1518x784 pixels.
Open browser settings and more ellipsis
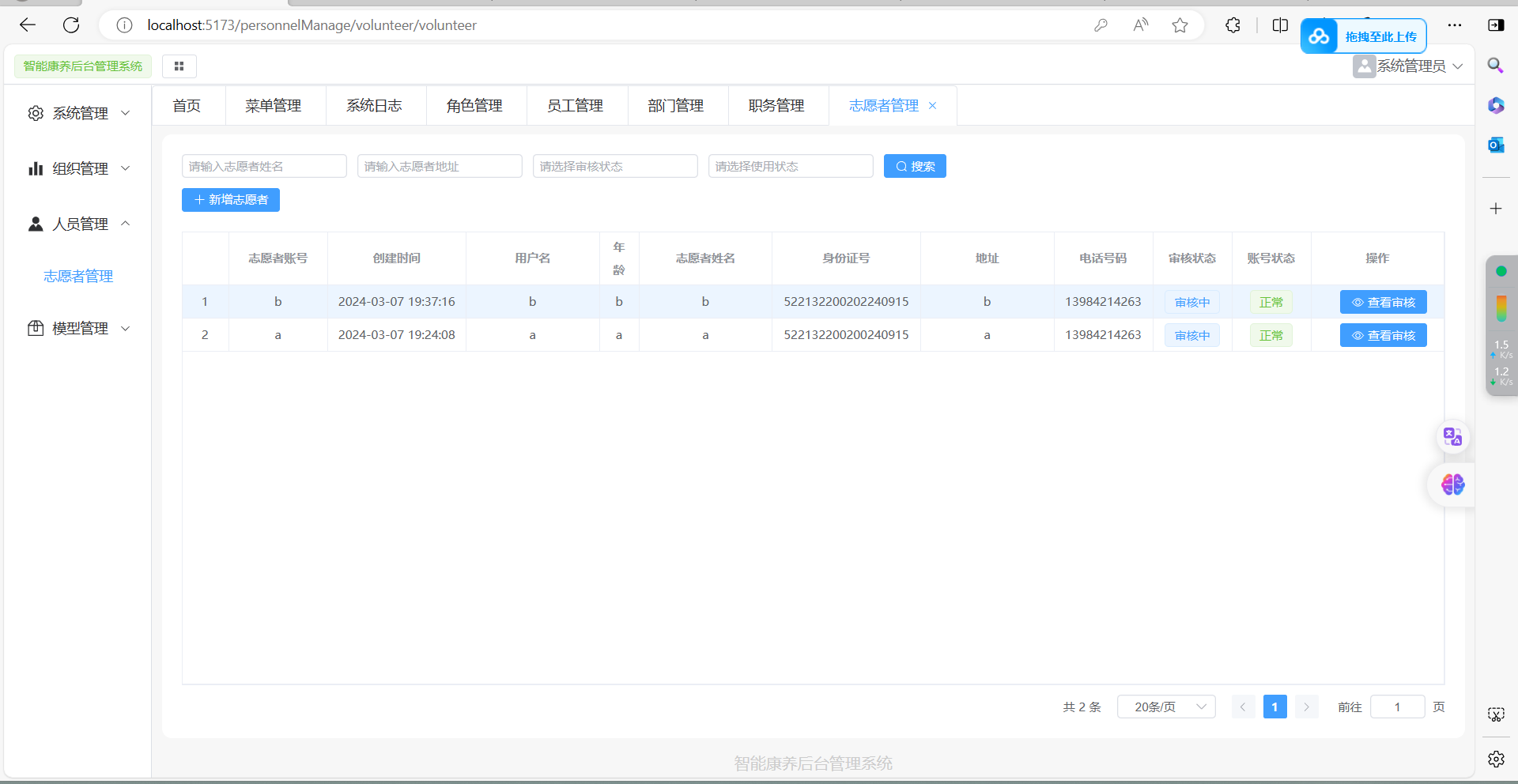pos(1455,25)
